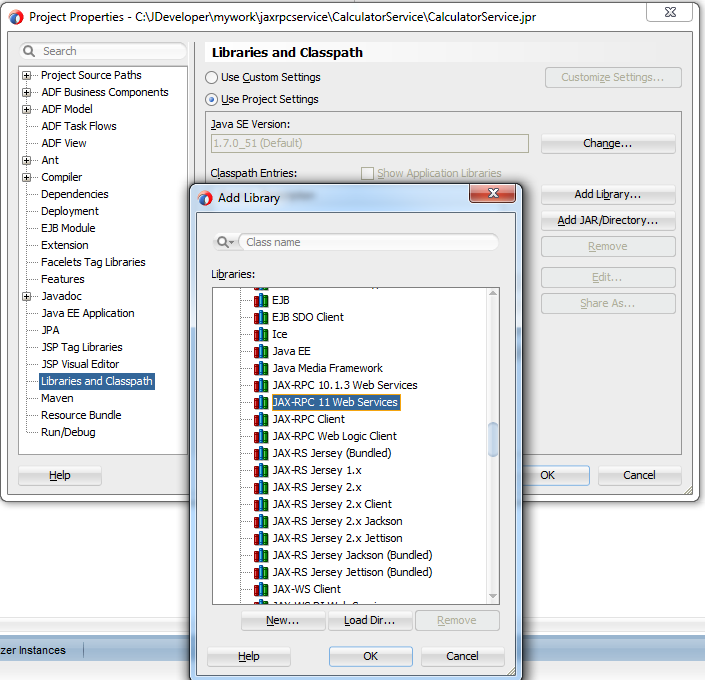
Task: Select Dependencies in the properties tree
Action: click(x=75, y=194)
